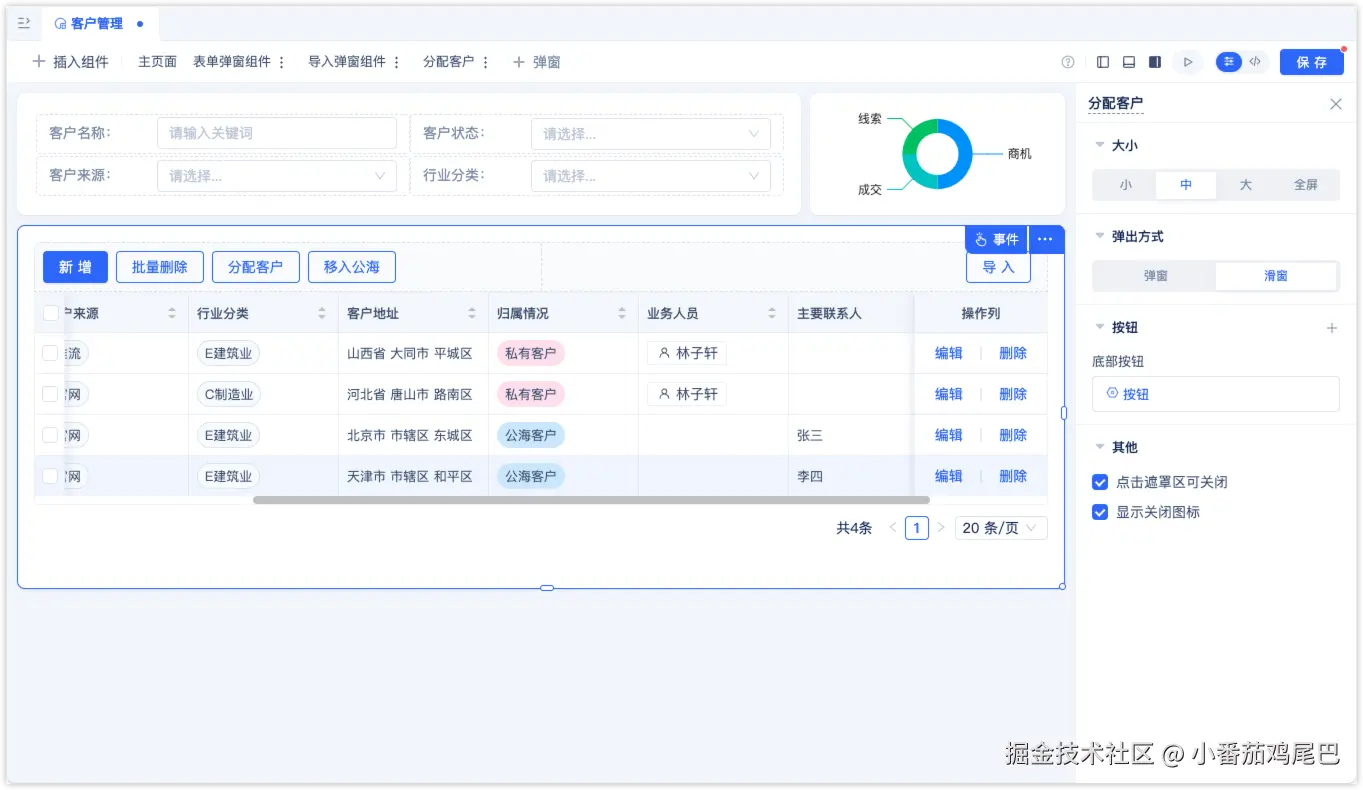Open the 事件 events button
Image resolution: width=1363 pixels, height=790 pixels.
point(997,239)
